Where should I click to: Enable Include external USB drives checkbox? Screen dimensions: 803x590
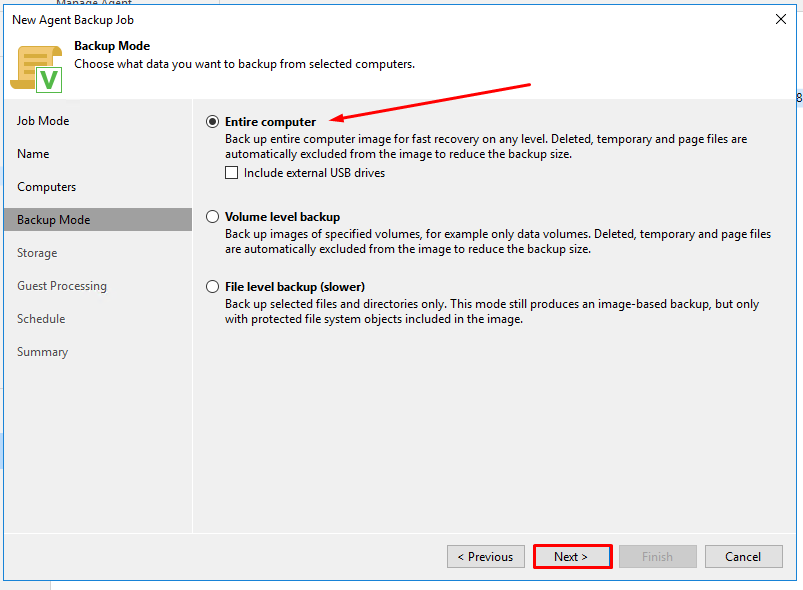coord(231,173)
